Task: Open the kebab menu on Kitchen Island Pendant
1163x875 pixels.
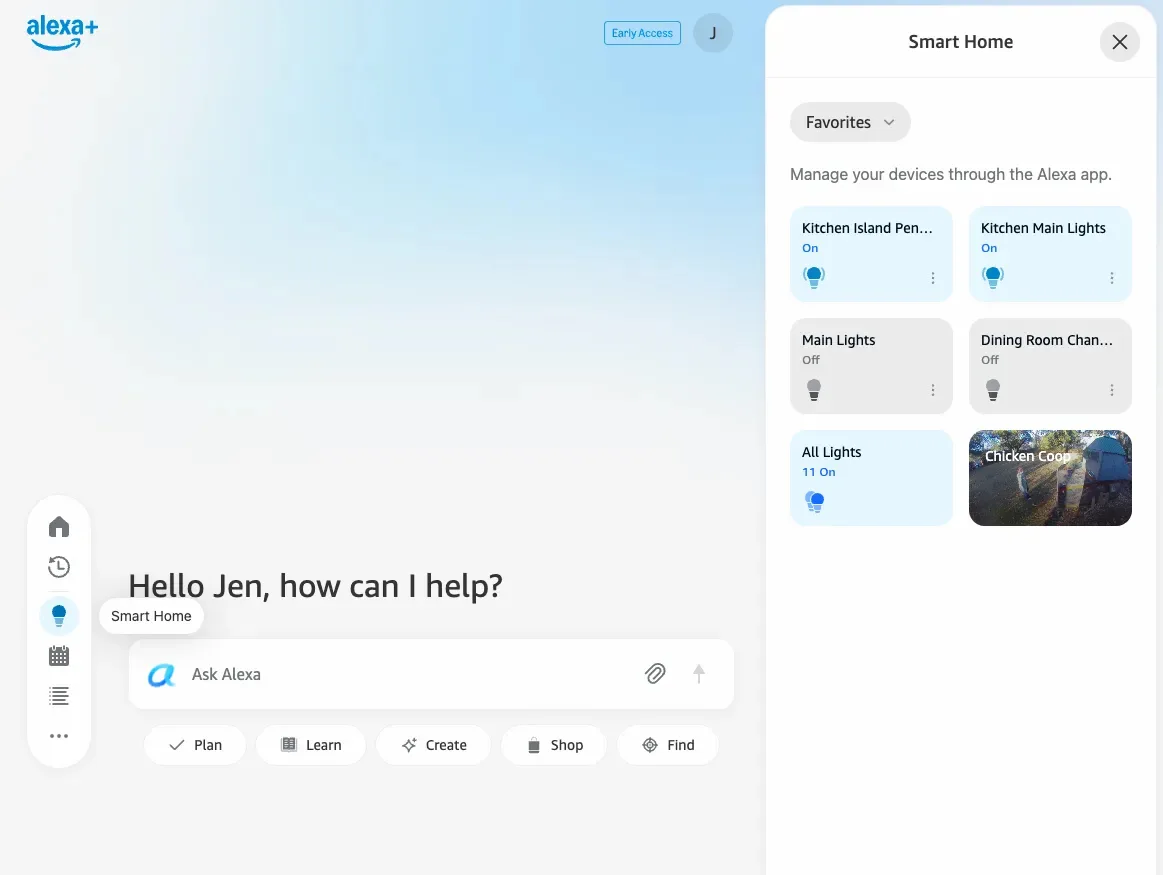Action: (932, 277)
